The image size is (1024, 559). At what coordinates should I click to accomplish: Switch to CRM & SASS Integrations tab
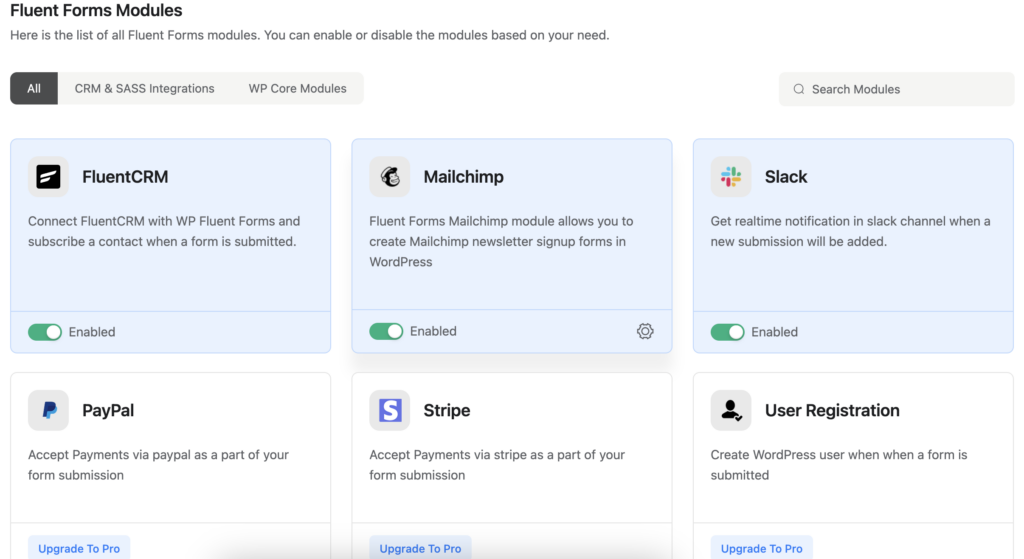(144, 88)
